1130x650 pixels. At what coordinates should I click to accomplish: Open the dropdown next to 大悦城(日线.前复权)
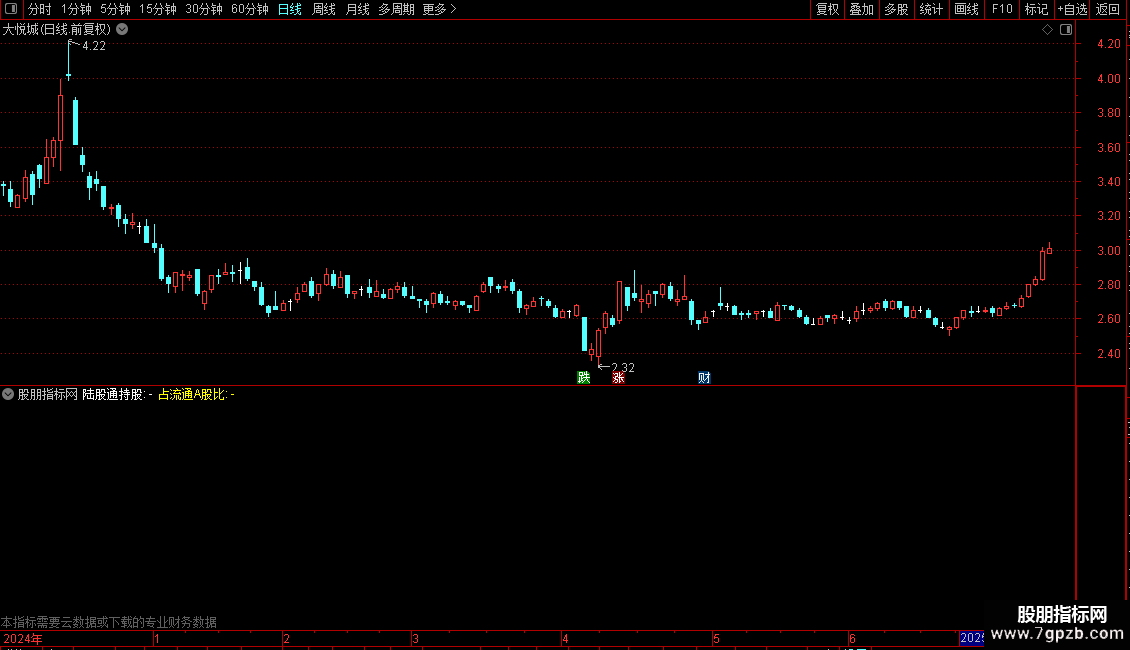tap(123, 30)
